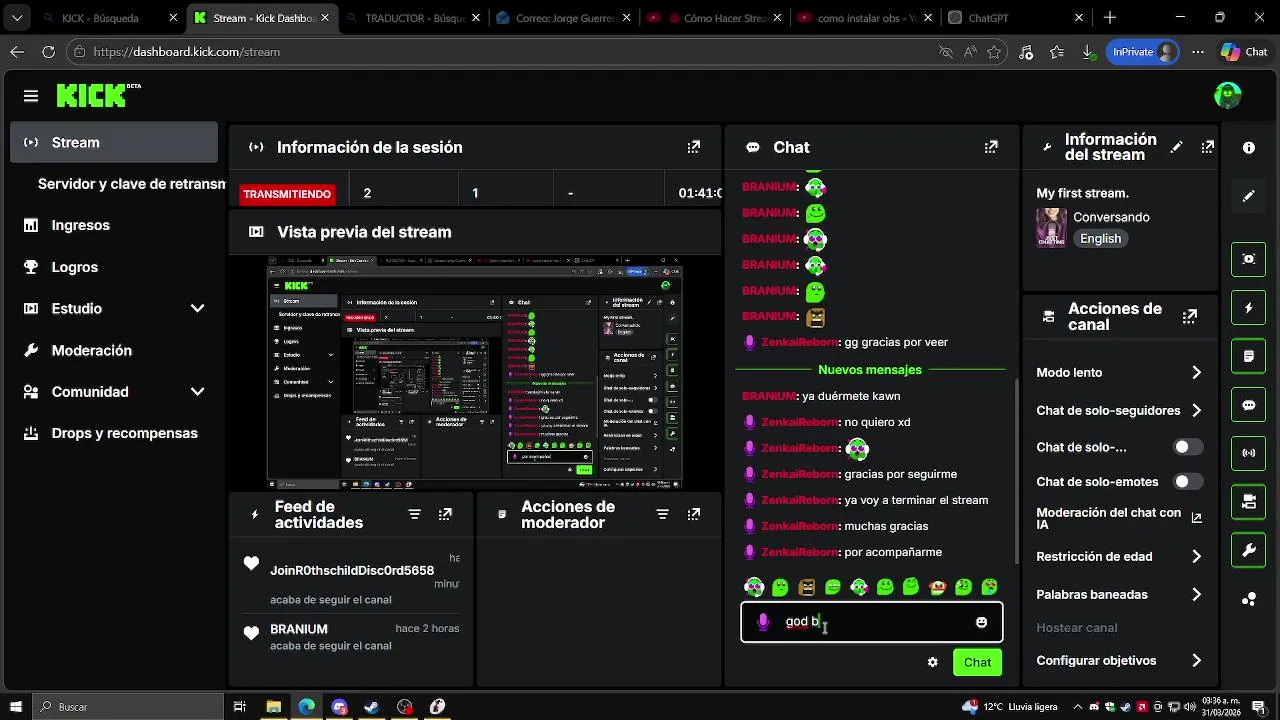
Task: Pop out the Información del stream panel
Action: [1208, 147]
